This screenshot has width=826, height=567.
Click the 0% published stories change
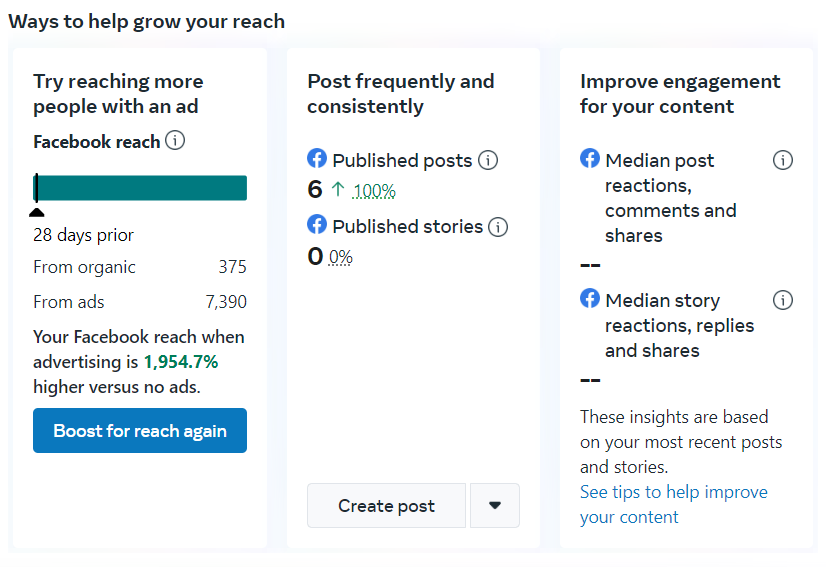pyautogui.click(x=341, y=257)
